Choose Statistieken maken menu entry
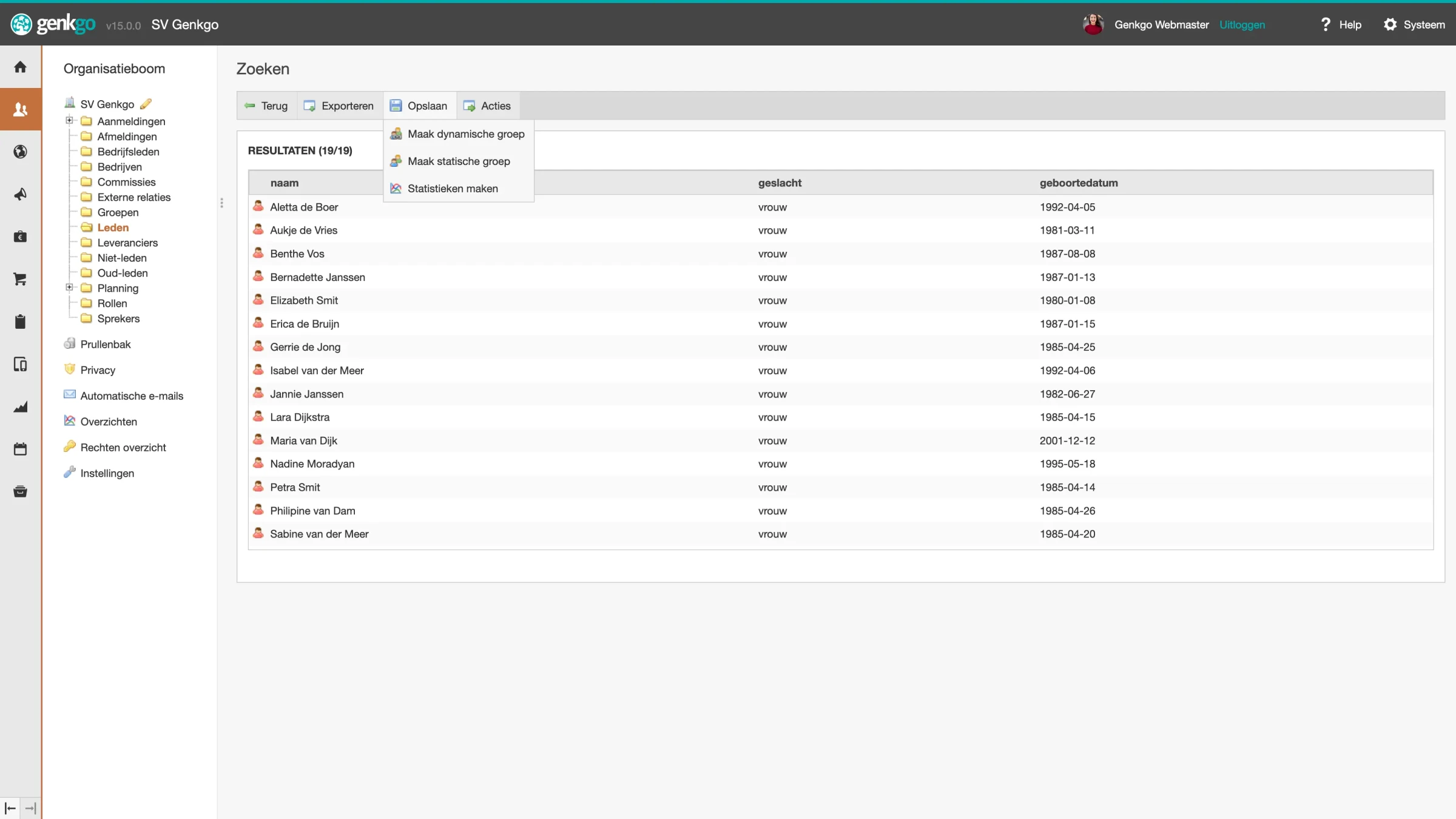Screen dimensions: 1456x819 tap(452, 189)
